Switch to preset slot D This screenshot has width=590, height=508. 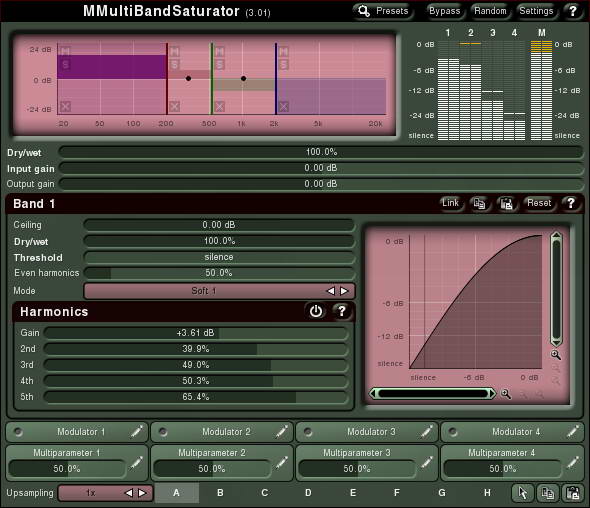click(x=308, y=493)
